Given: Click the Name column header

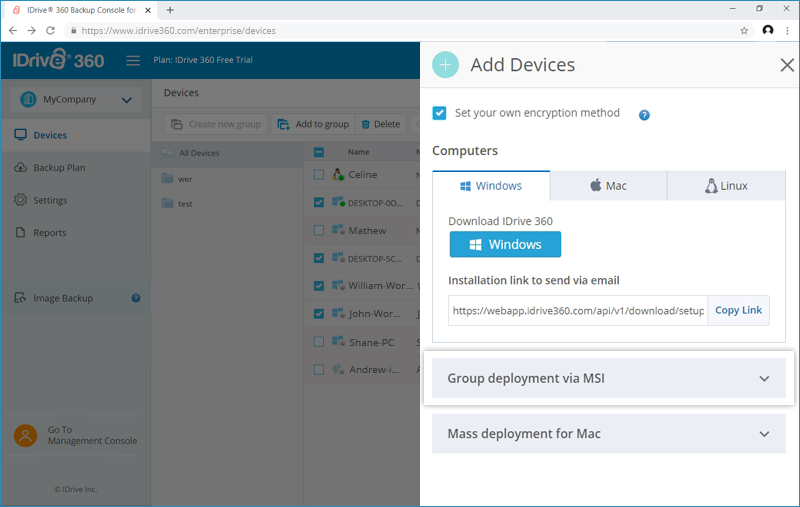Looking at the screenshot, I should pos(359,152).
